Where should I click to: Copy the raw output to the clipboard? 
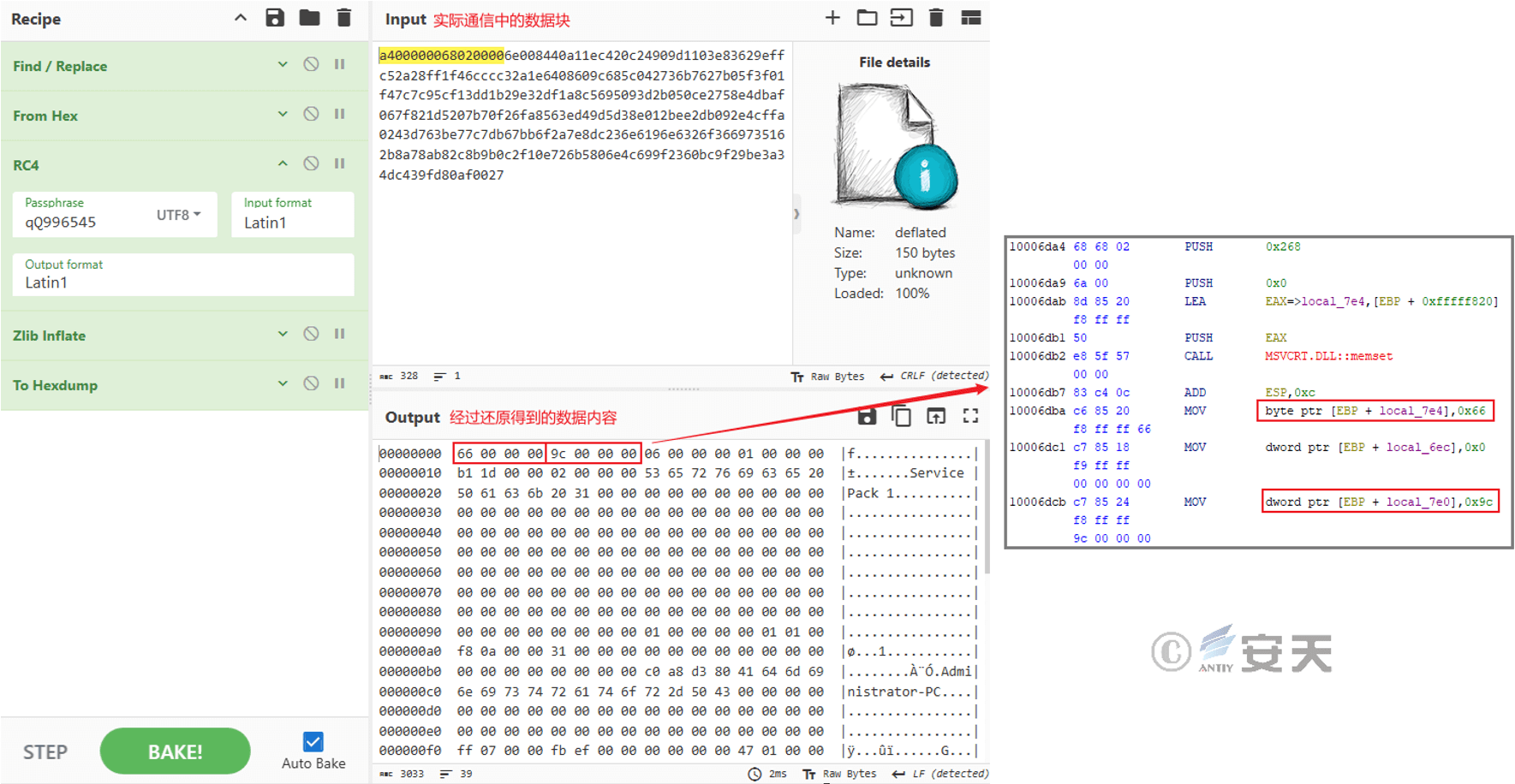[901, 416]
